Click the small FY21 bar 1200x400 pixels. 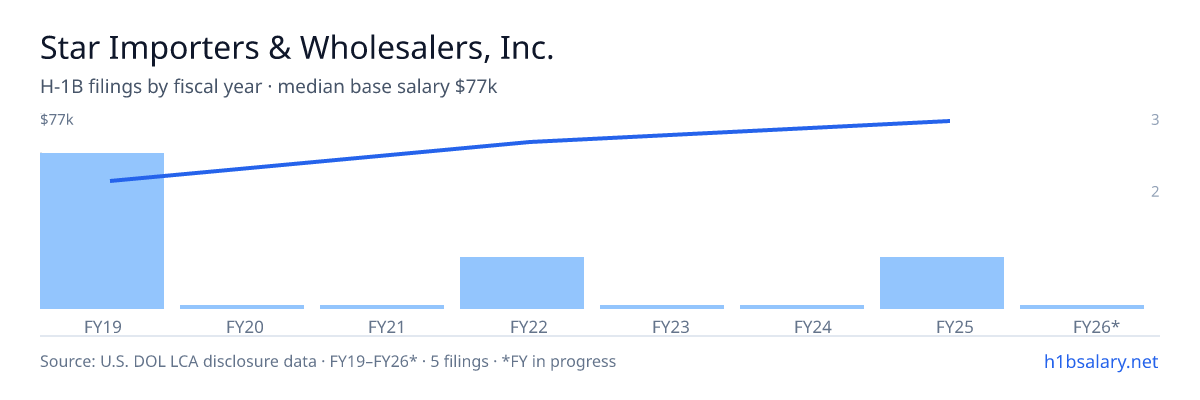pos(382,307)
